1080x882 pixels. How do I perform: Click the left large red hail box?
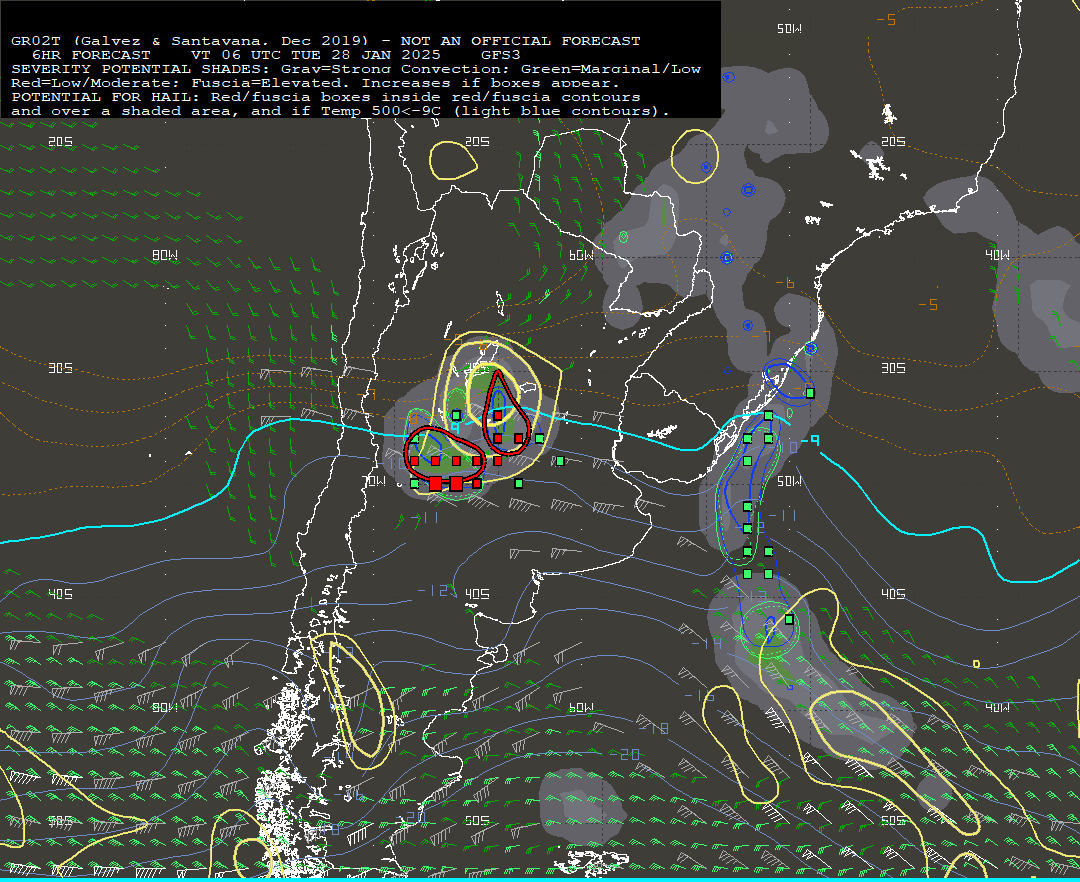coord(435,483)
